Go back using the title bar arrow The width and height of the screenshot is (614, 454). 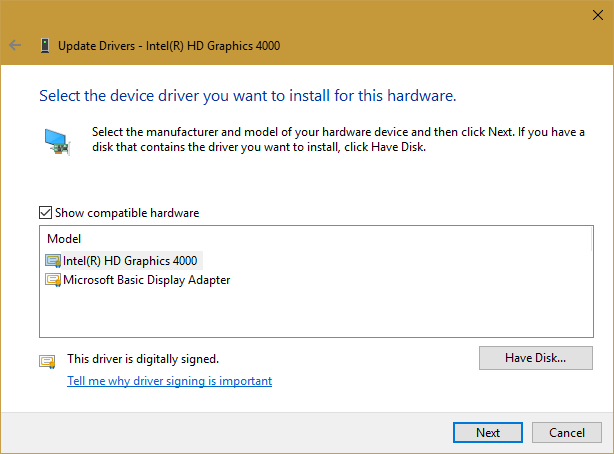click(15, 45)
